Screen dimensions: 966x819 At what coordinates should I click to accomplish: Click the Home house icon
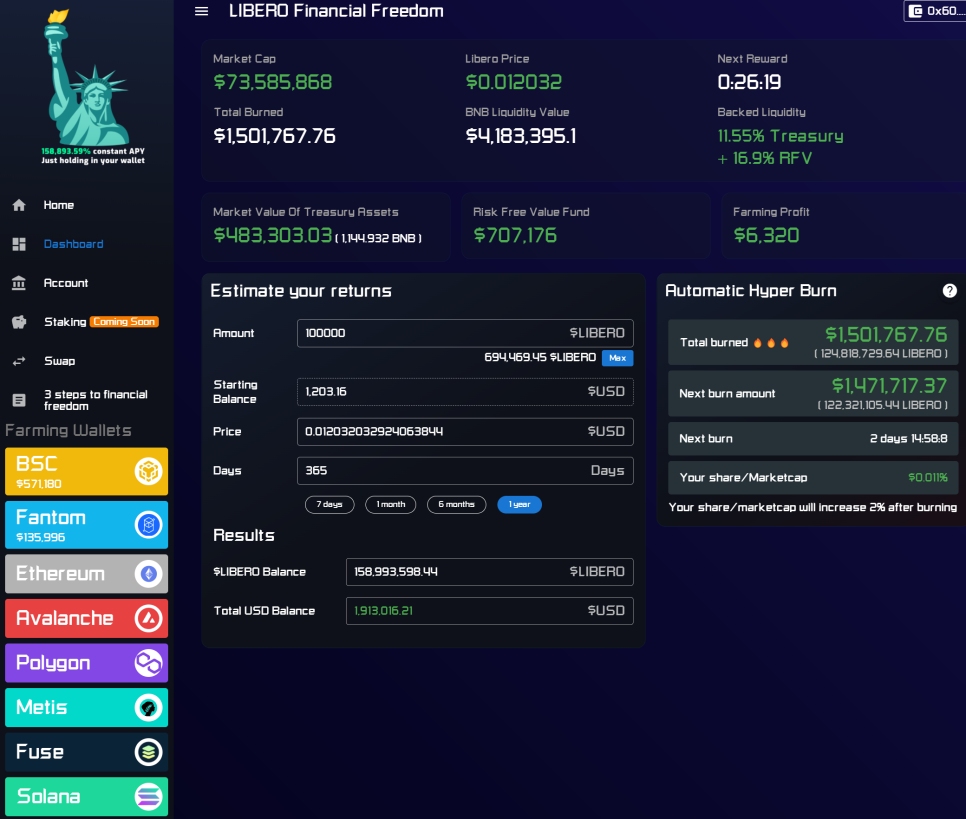tap(19, 205)
